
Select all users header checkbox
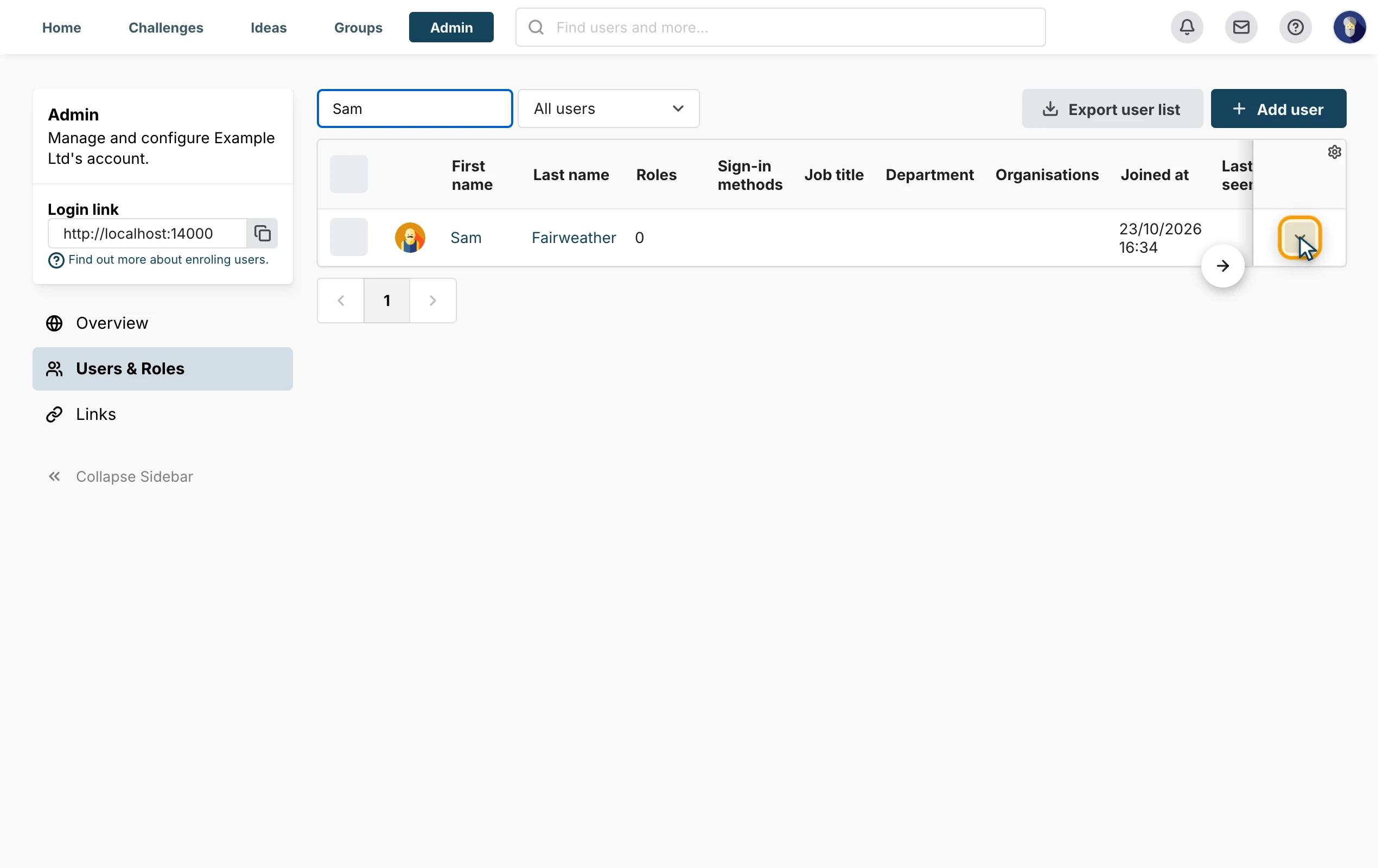[348, 175]
